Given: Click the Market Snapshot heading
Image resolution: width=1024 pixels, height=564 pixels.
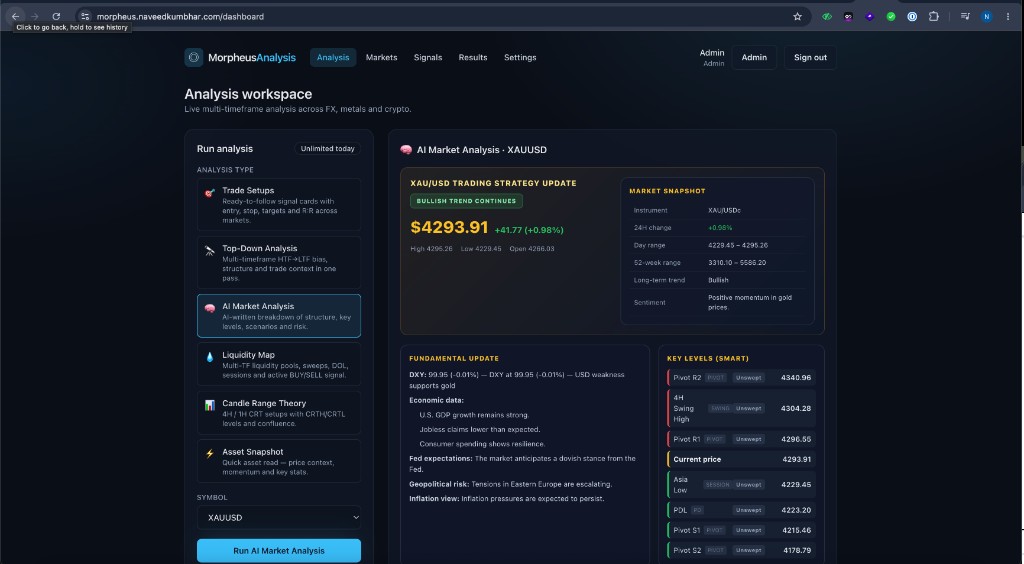Looking at the screenshot, I should [x=667, y=191].
